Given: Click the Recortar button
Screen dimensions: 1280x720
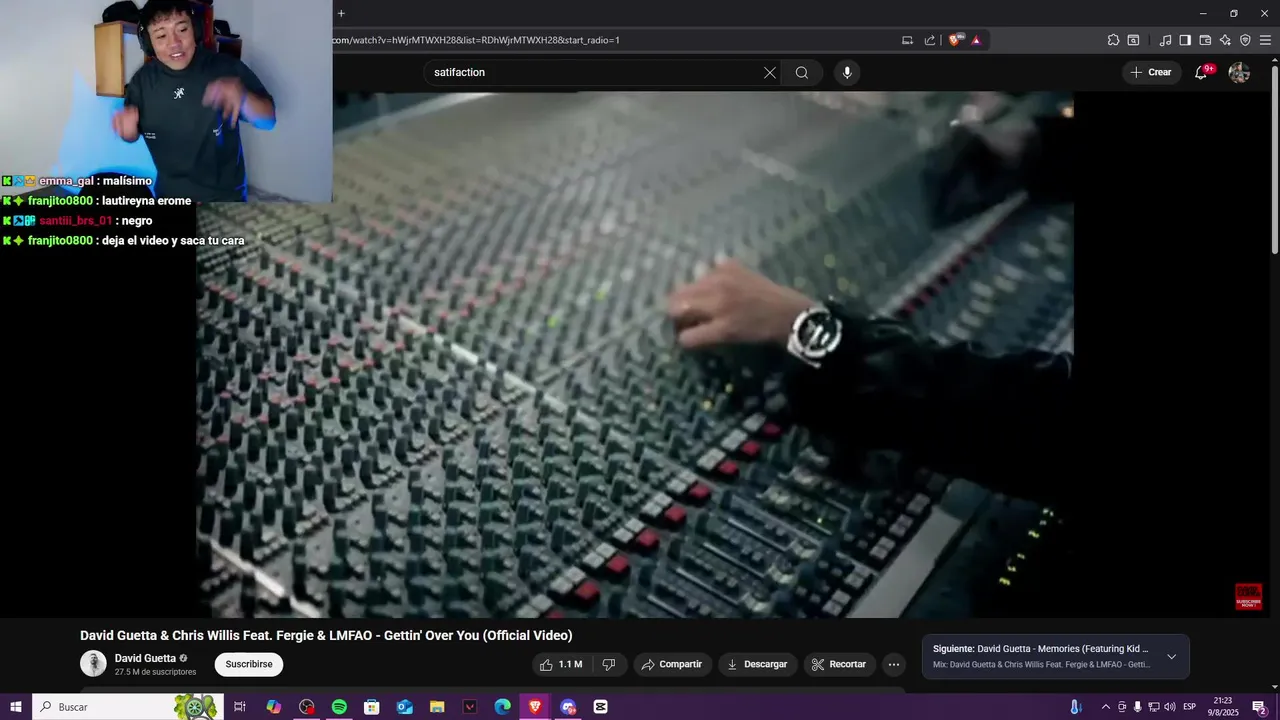Looking at the screenshot, I should (x=839, y=664).
